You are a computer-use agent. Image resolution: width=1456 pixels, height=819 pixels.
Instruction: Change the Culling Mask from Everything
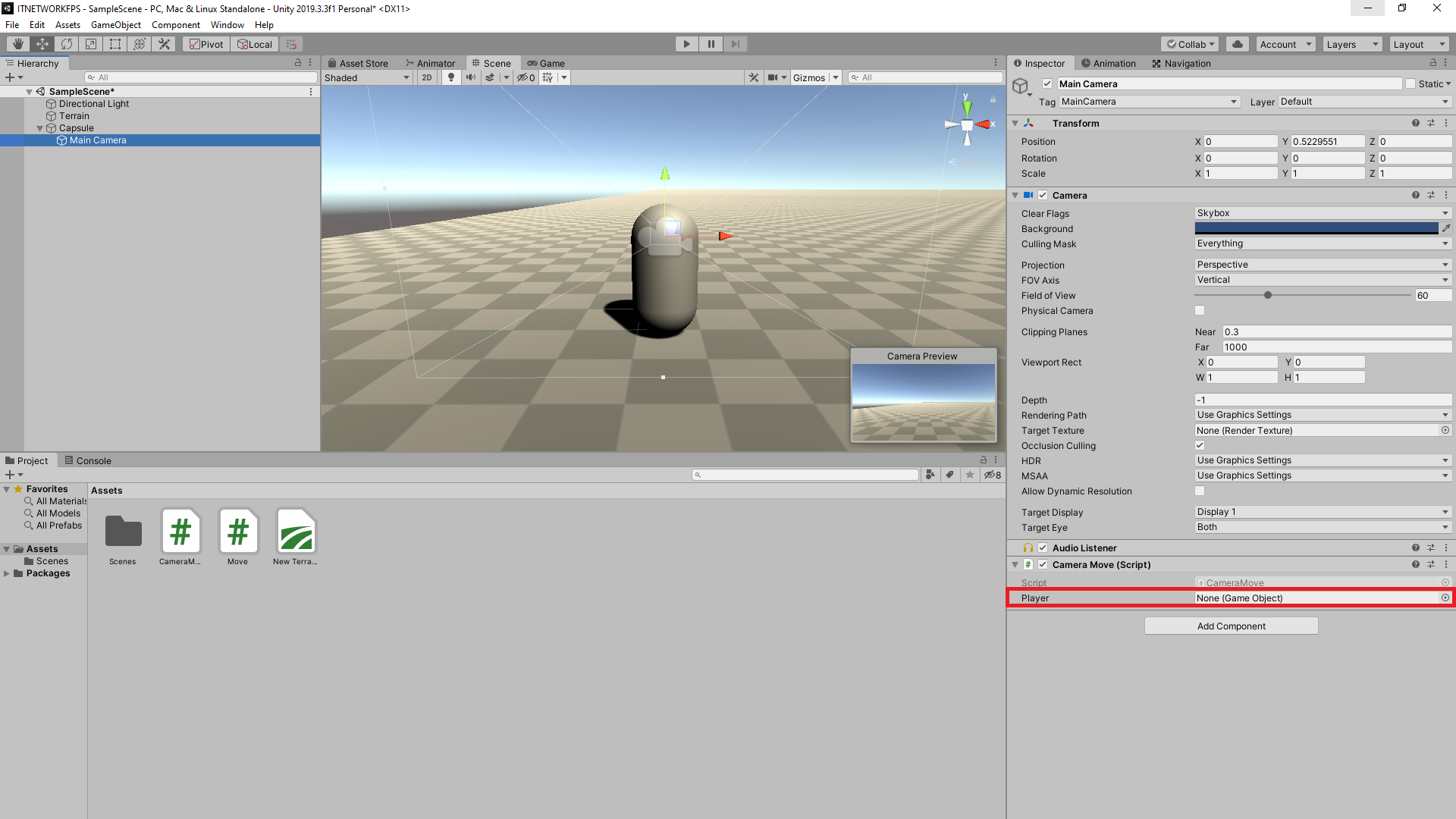click(x=1321, y=243)
